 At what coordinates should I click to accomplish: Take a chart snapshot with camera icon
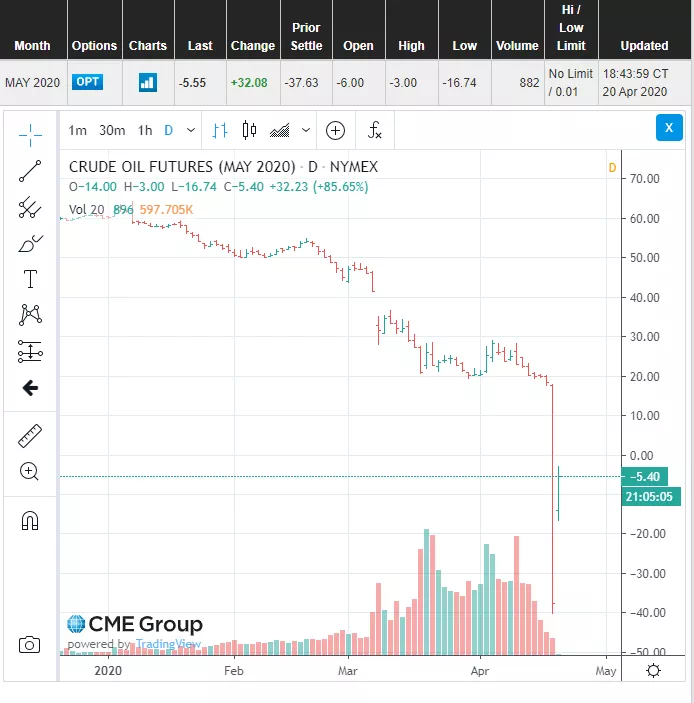click(30, 645)
